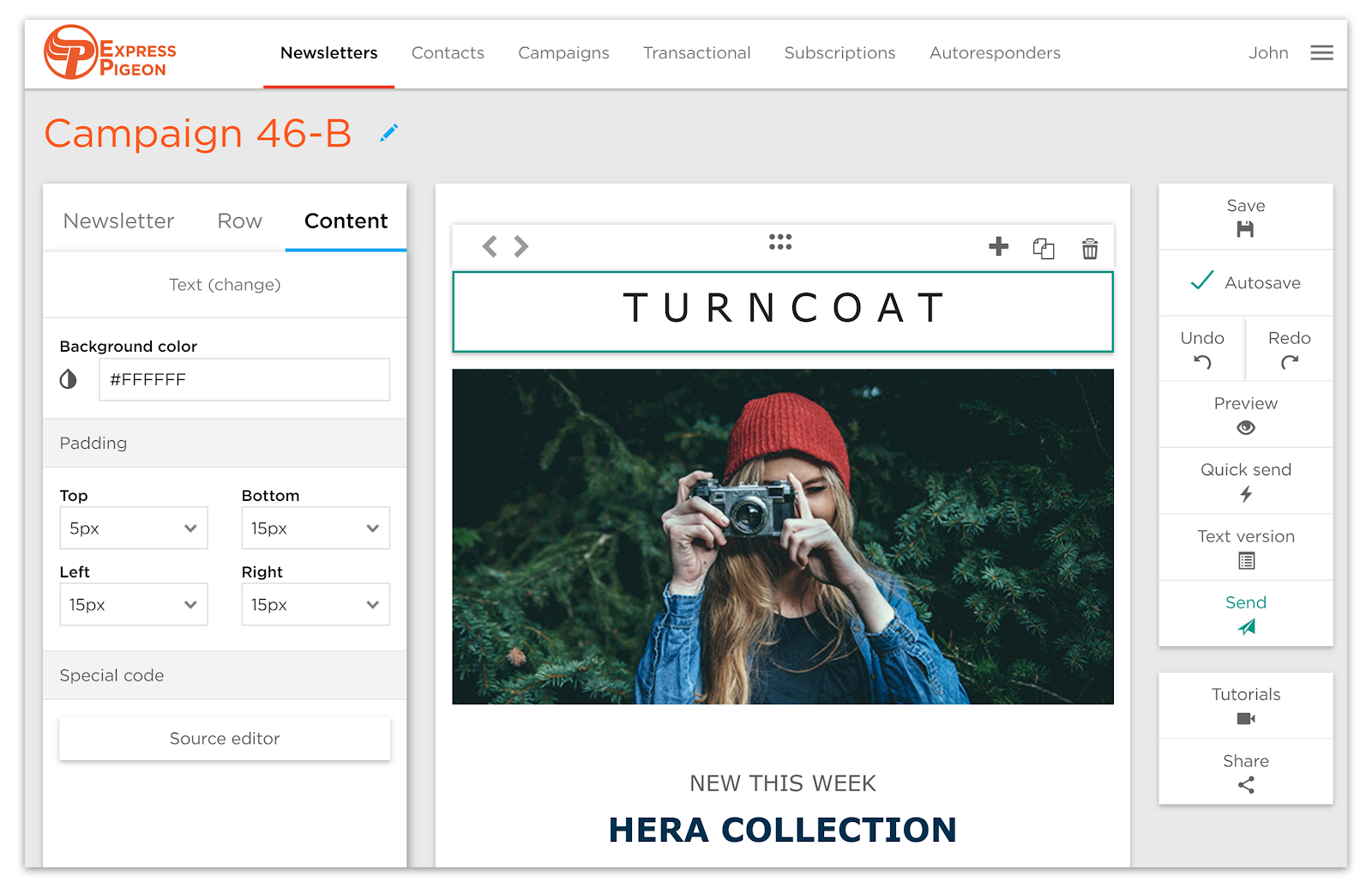Viewport: 1372px width, 882px height.
Task: Save the newsletter with floppy disk icon
Action: pos(1245,228)
